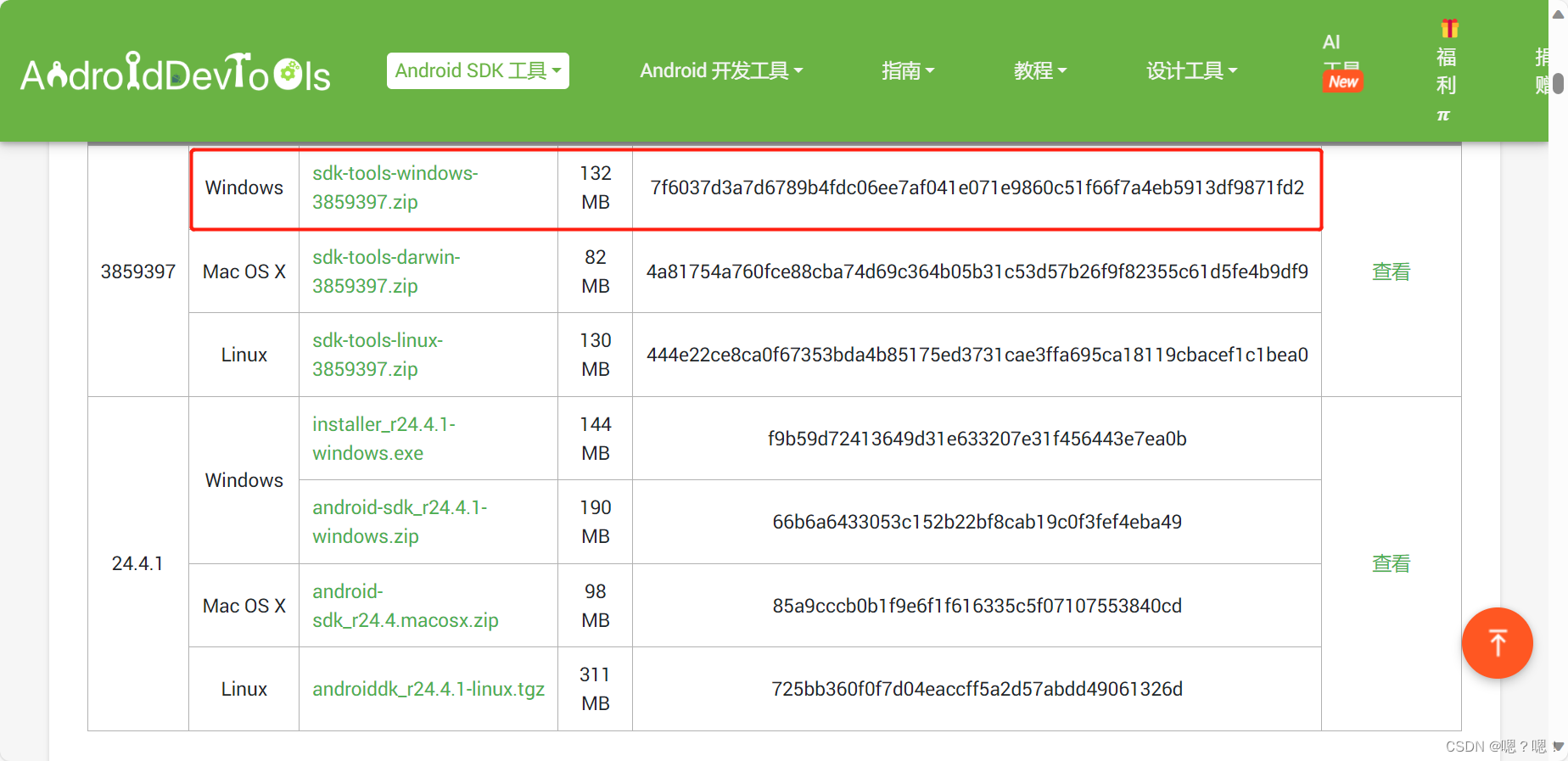Click the 130 MB size cell
The width and height of the screenshot is (1568, 761).
[596, 355]
